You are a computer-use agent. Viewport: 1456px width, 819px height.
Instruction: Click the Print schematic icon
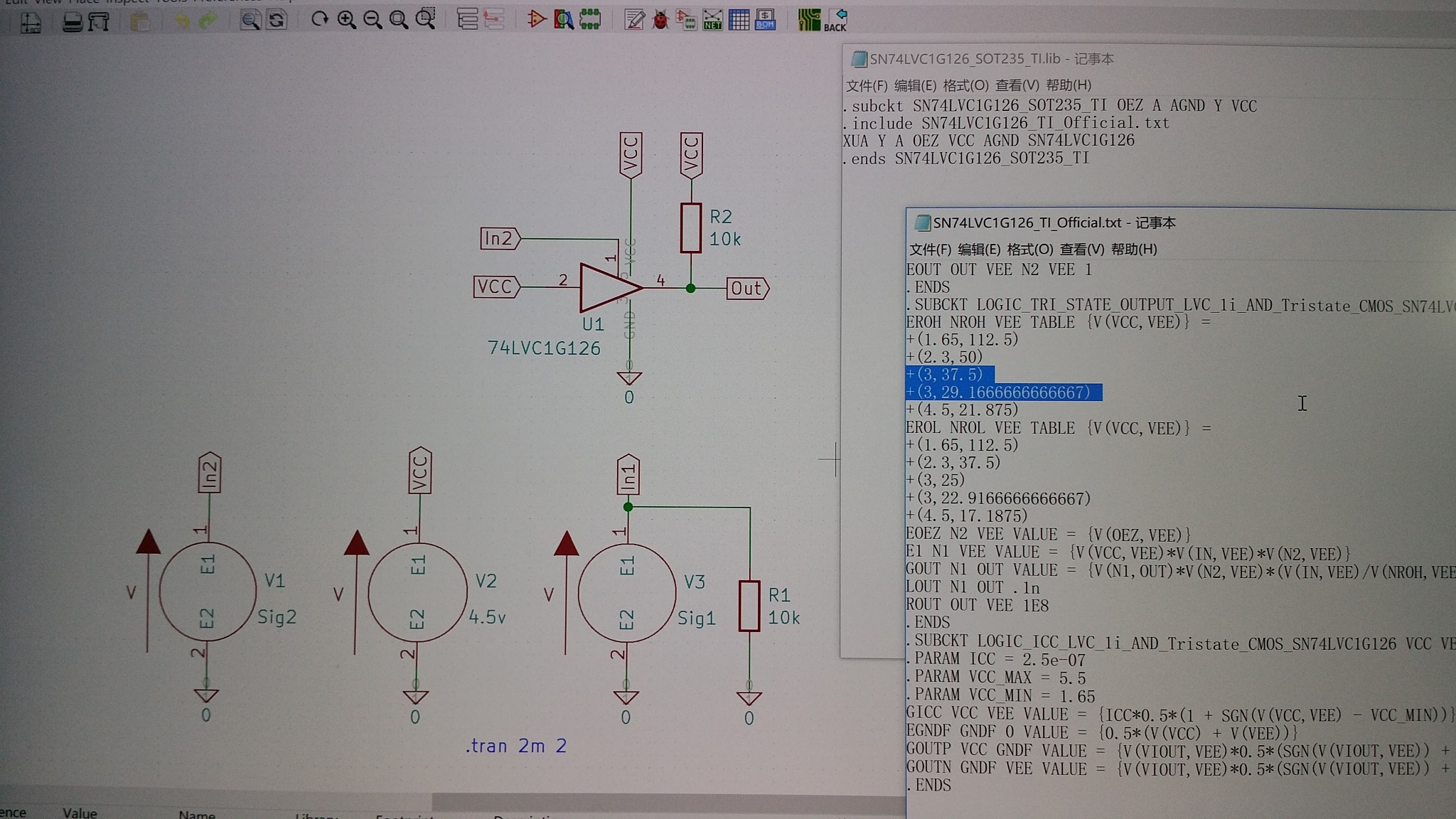coord(72,21)
